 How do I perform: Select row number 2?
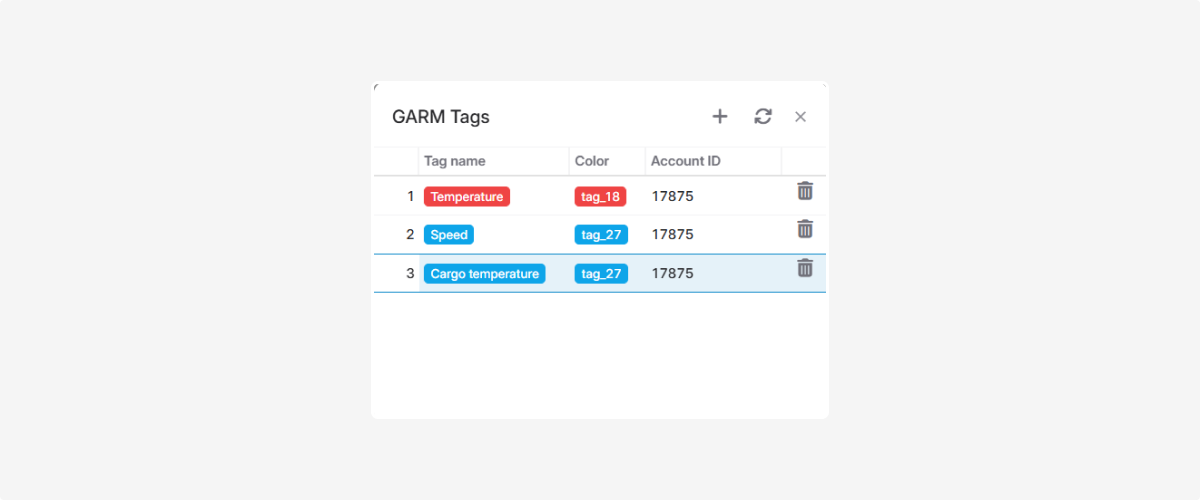410,235
